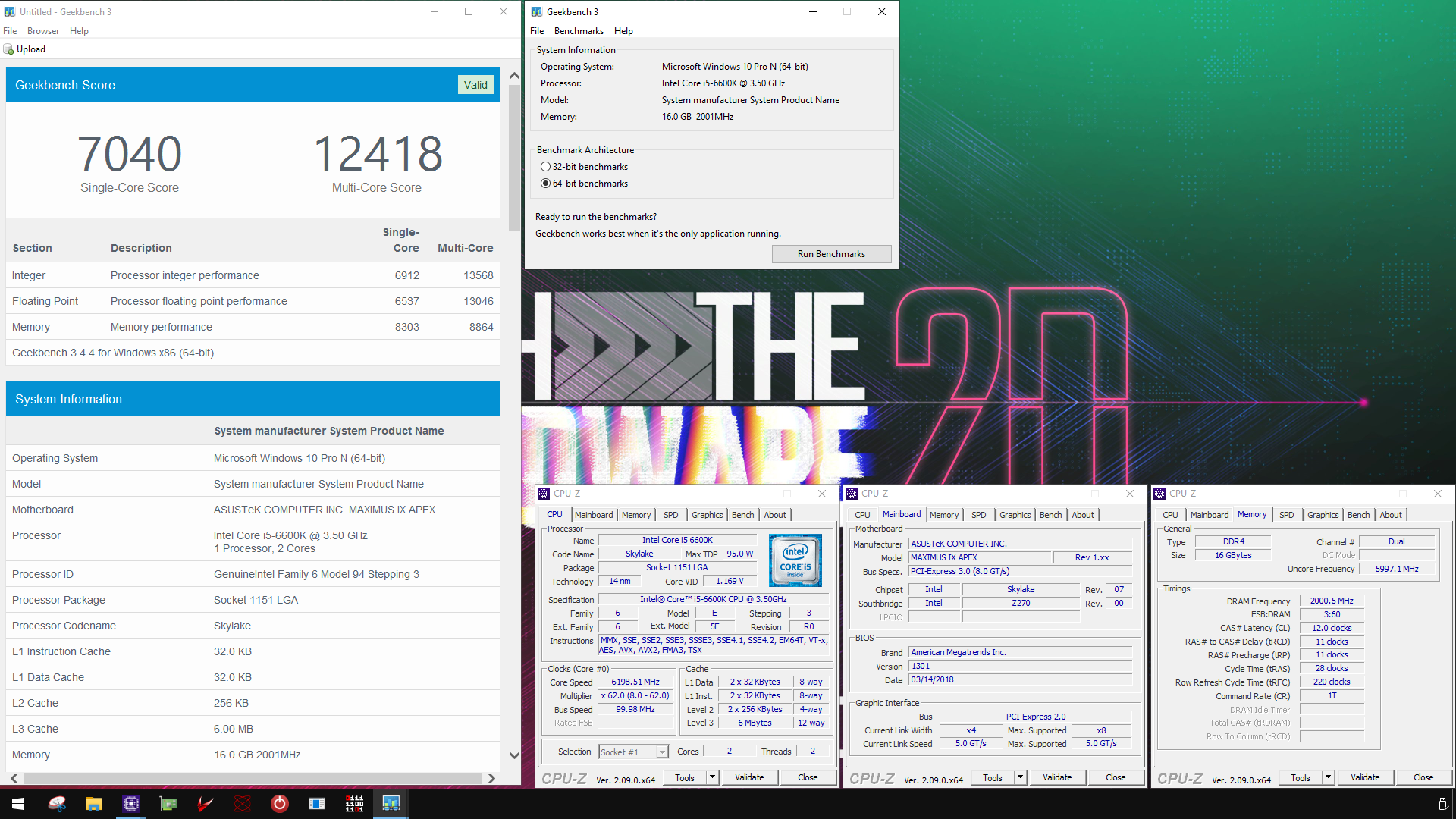The width and height of the screenshot is (1456, 819).
Task: Open Tools dropdown arrow in CPU window
Action: coord(712,777)
